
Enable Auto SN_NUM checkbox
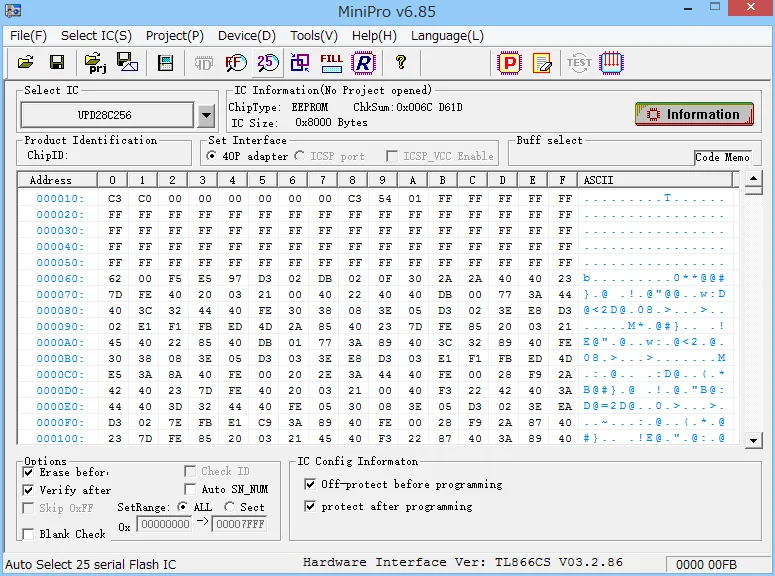[190, 489]
